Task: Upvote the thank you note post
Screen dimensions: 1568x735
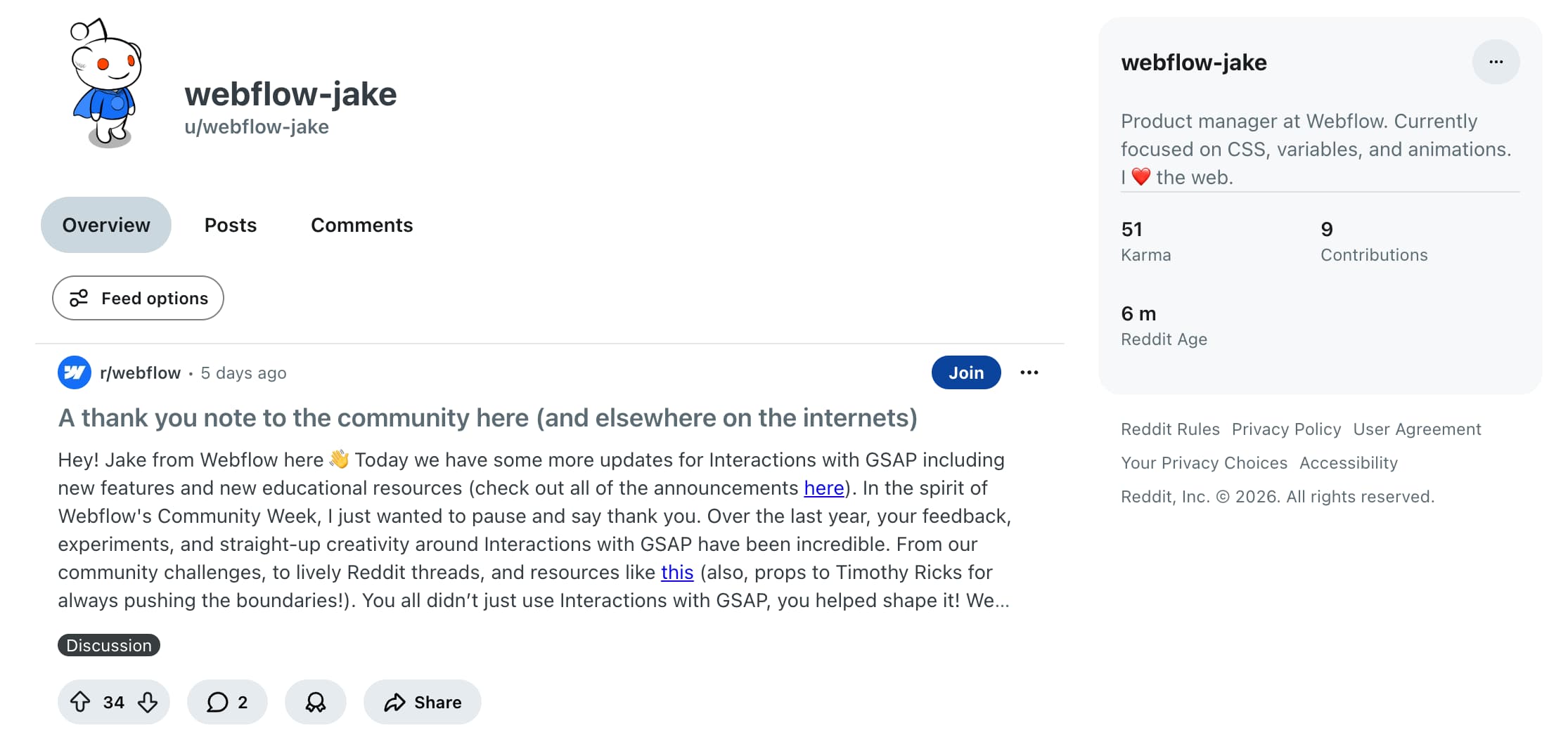Action: click(x=80, y=702)
